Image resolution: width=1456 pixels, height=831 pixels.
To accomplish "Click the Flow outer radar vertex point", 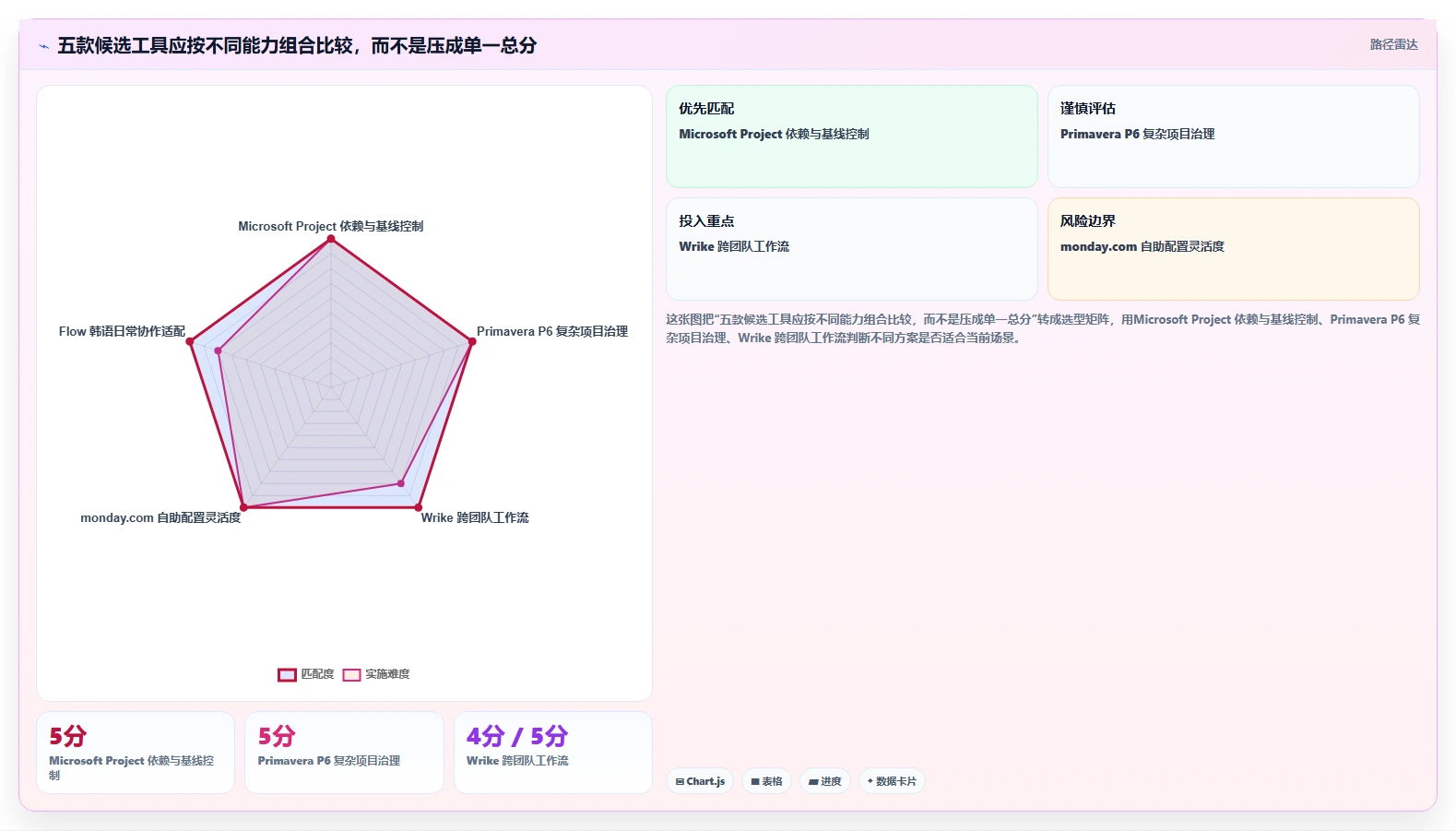I will 190,341.
